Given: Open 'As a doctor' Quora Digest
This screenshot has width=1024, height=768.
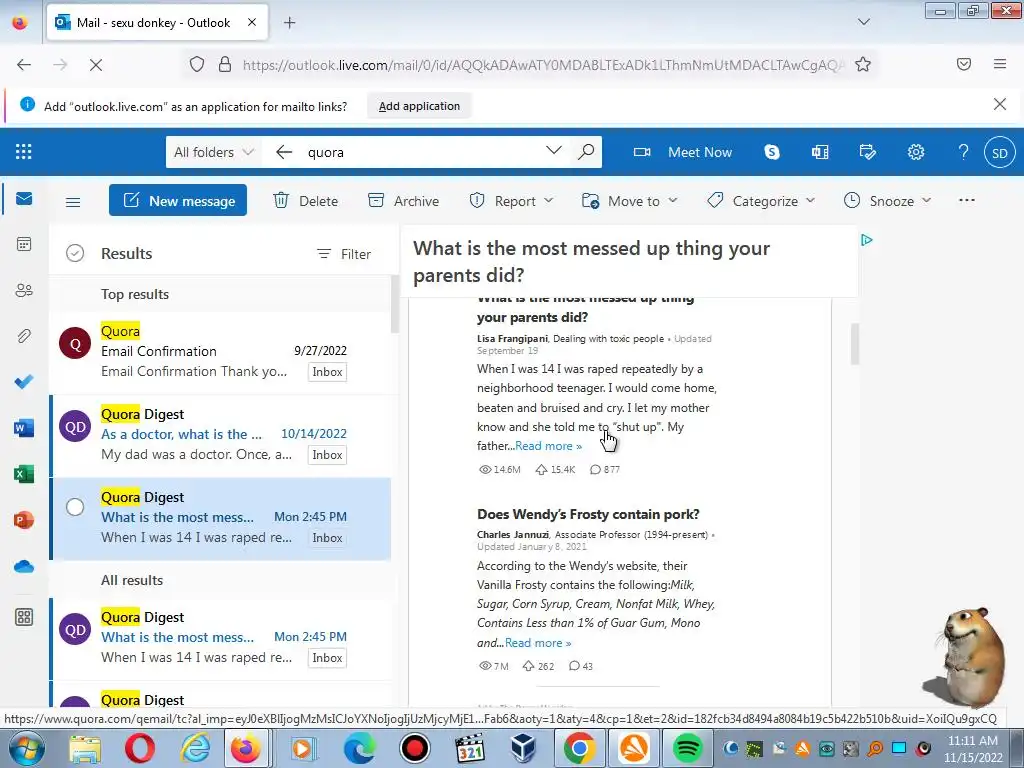Looking at the screenshot, I should click(223, 436).
